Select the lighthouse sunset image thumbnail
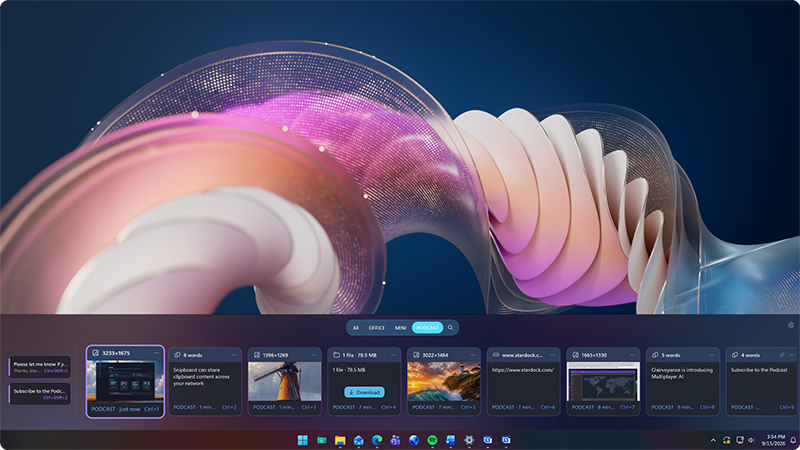 point(444,382)
